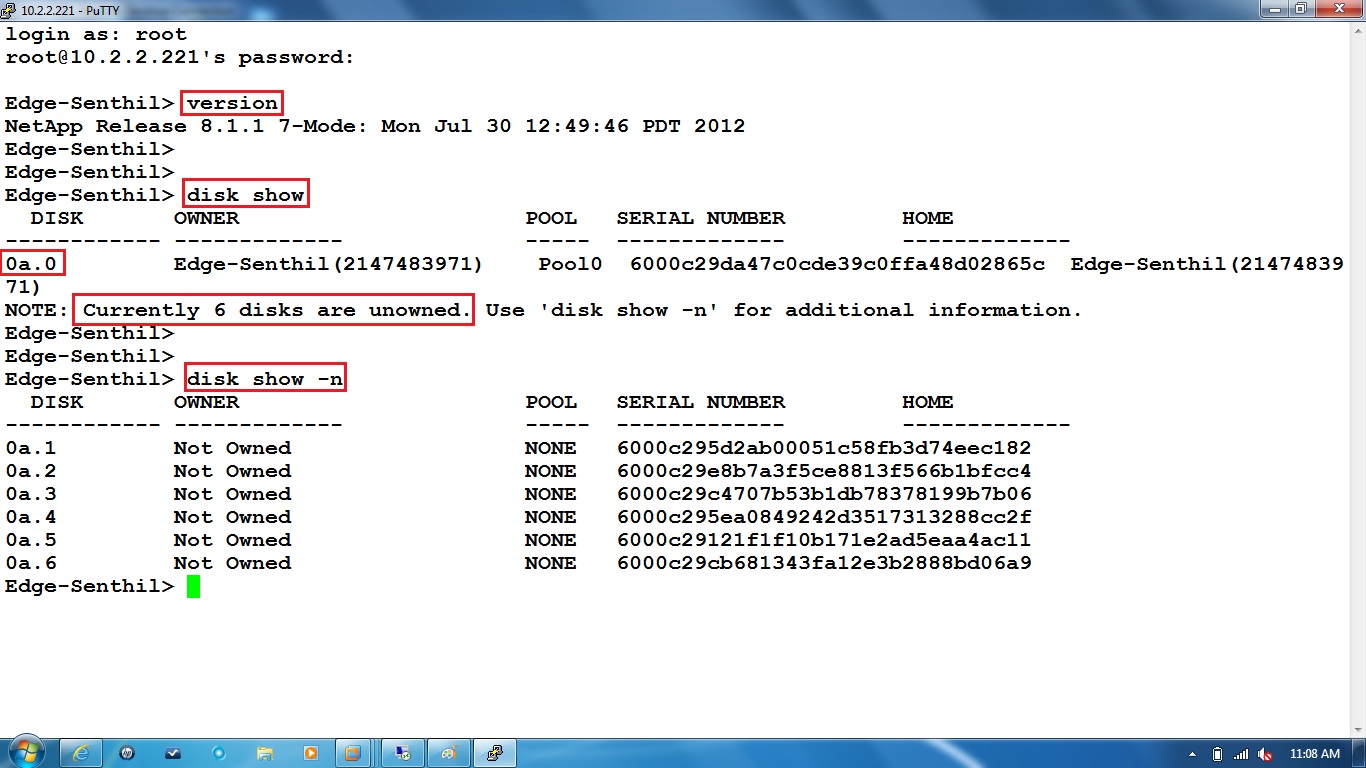Screen dimensions: 1366x768
Task: Click serial number ending in 3288cc2f
Action: (x=824, y=517)
